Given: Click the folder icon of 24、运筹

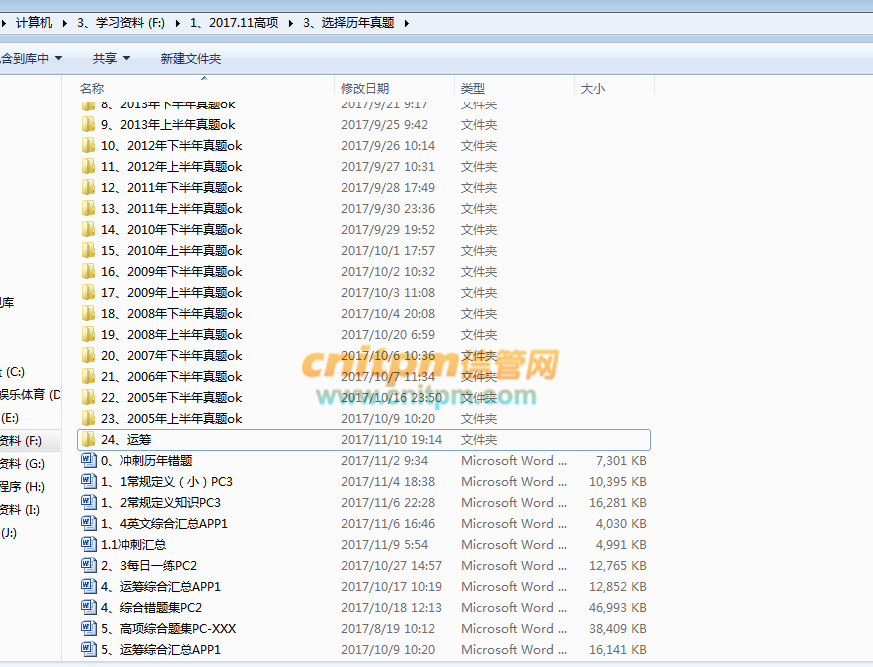Looking at the screenshot, I should [88, 440].
